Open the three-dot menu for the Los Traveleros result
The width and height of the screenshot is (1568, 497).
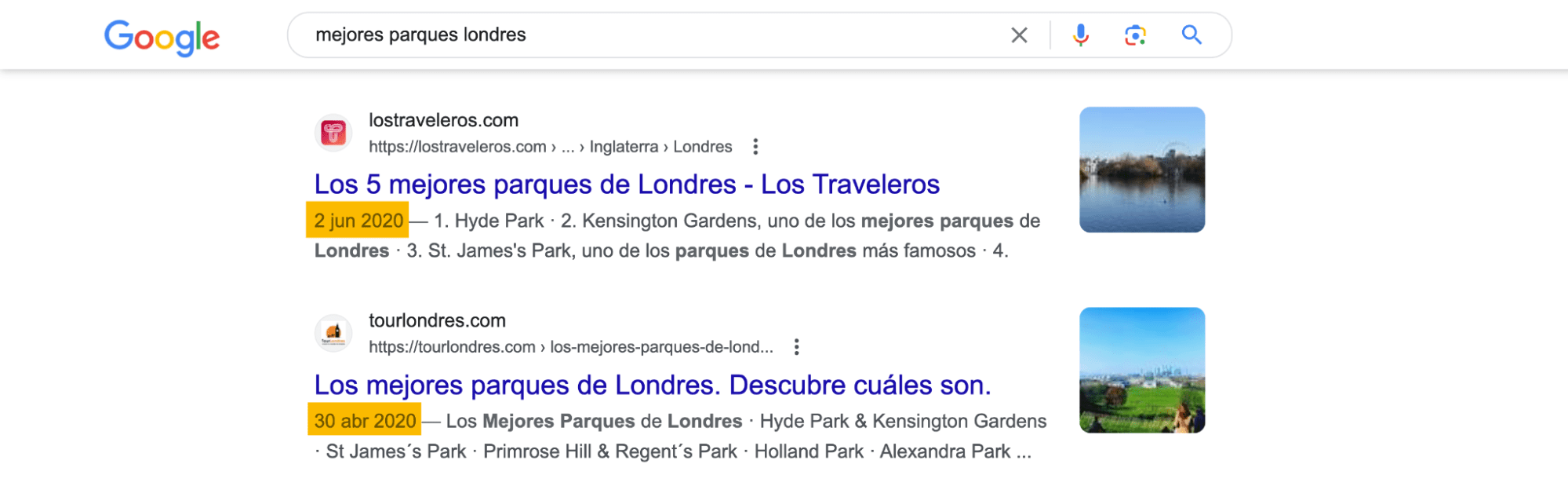(755, 146)
